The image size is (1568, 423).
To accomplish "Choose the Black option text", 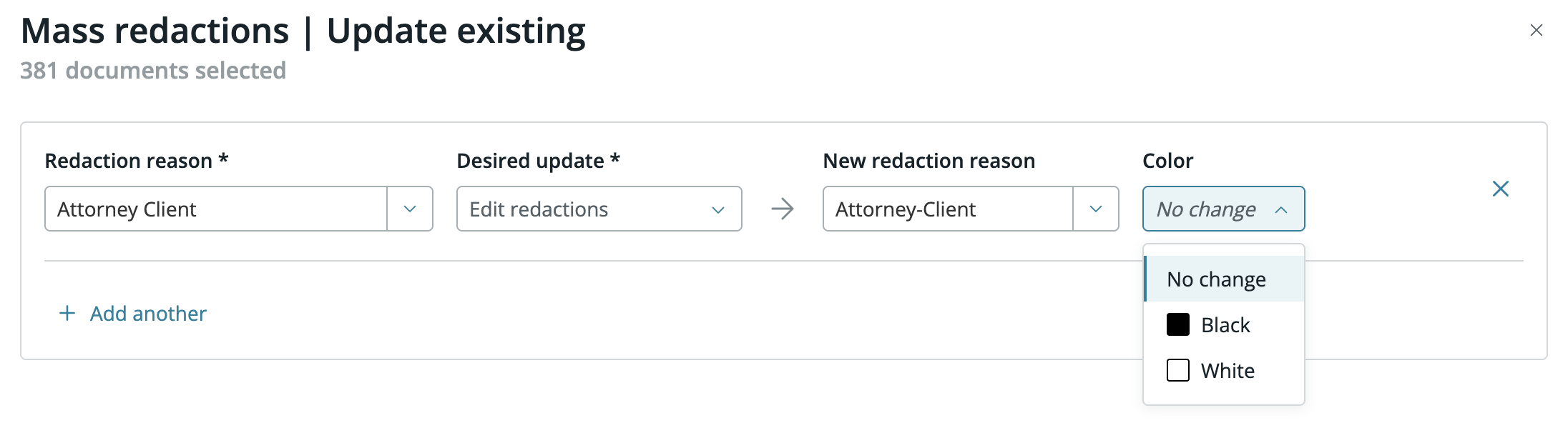I will (1225, 325).
